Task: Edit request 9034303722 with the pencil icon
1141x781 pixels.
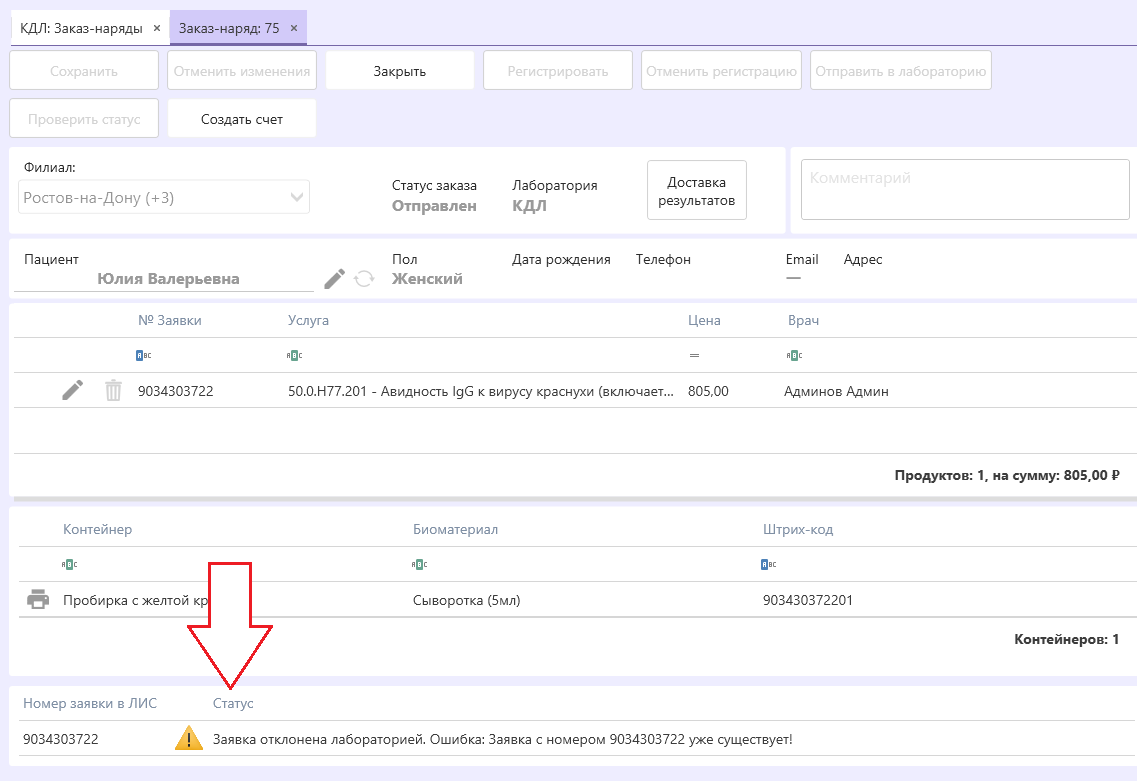Action: pos(72,391)
